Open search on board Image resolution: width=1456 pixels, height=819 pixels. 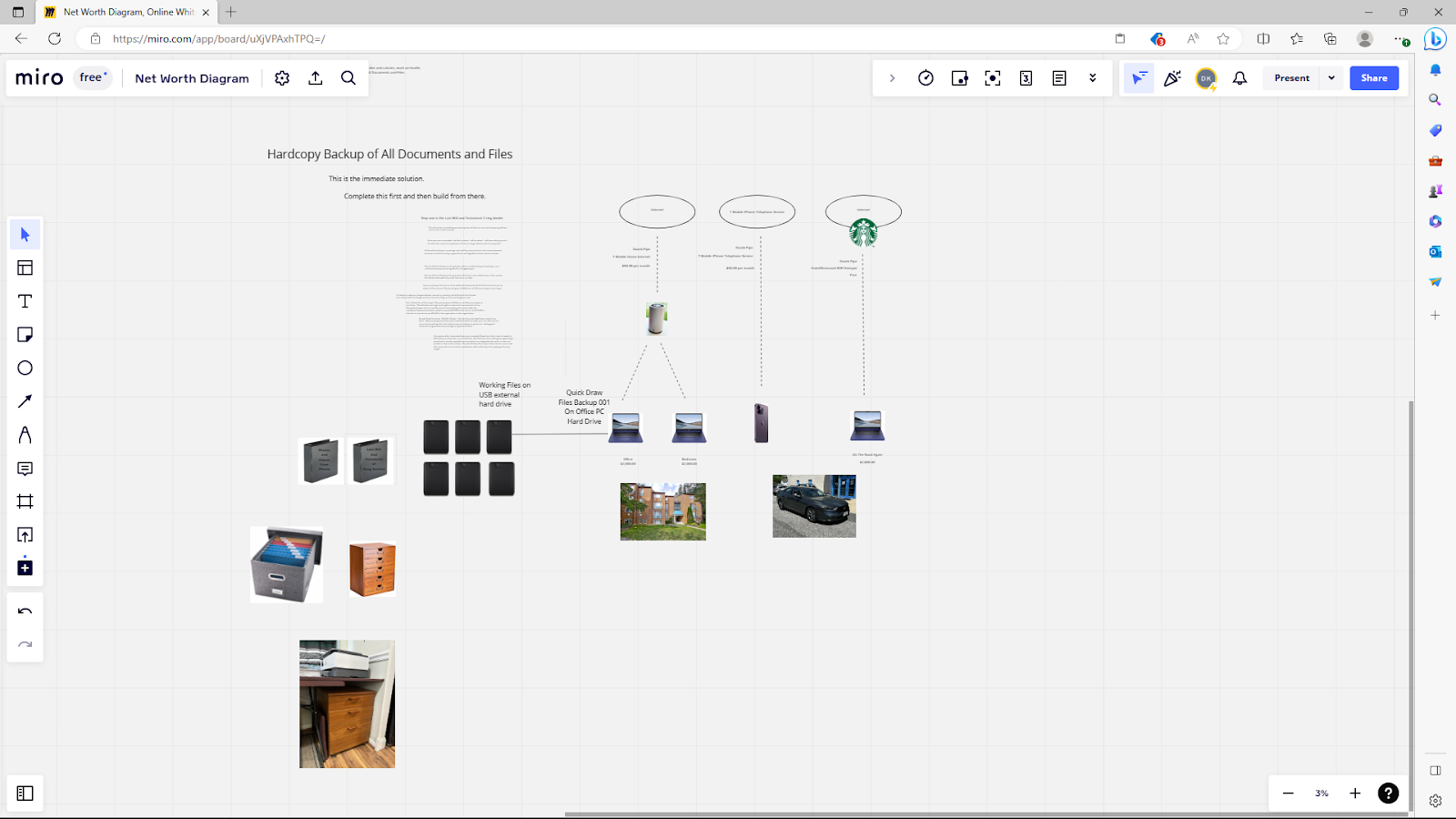click(x=349, y=78)
